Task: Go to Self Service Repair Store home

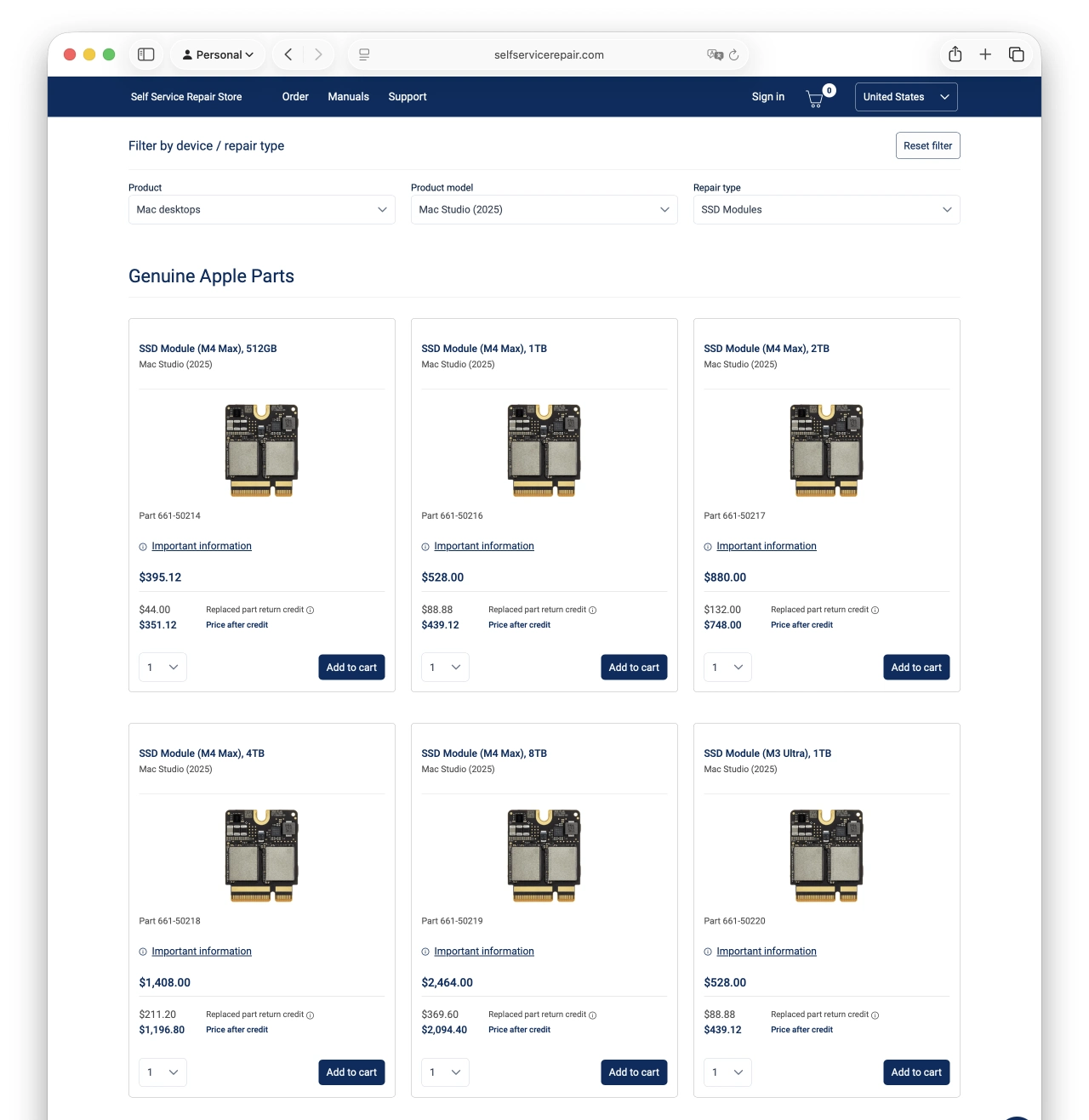Action: (x=186, y=97)
